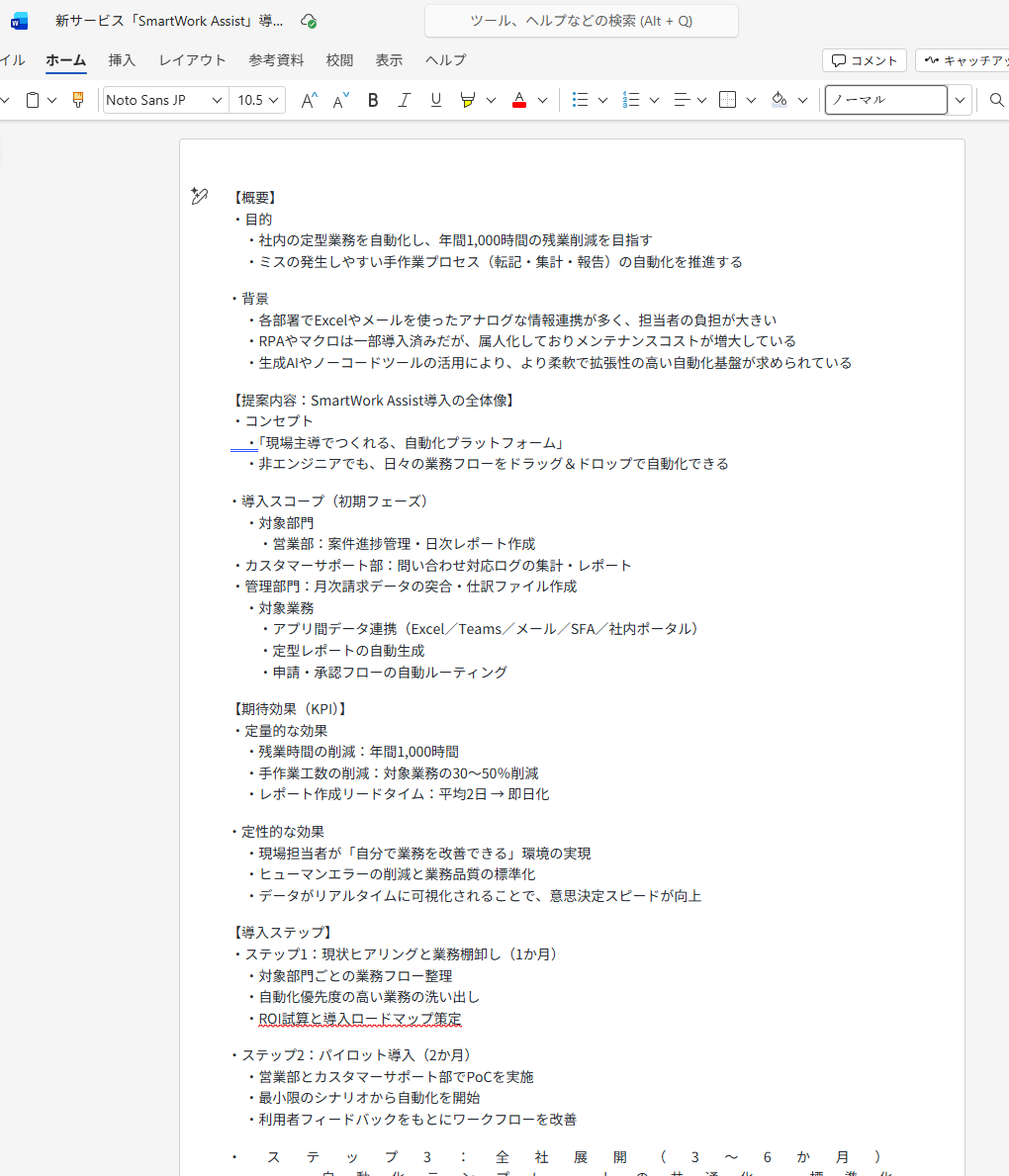
Task: Click the numbered list icon
Action: [x=631, y=100]
